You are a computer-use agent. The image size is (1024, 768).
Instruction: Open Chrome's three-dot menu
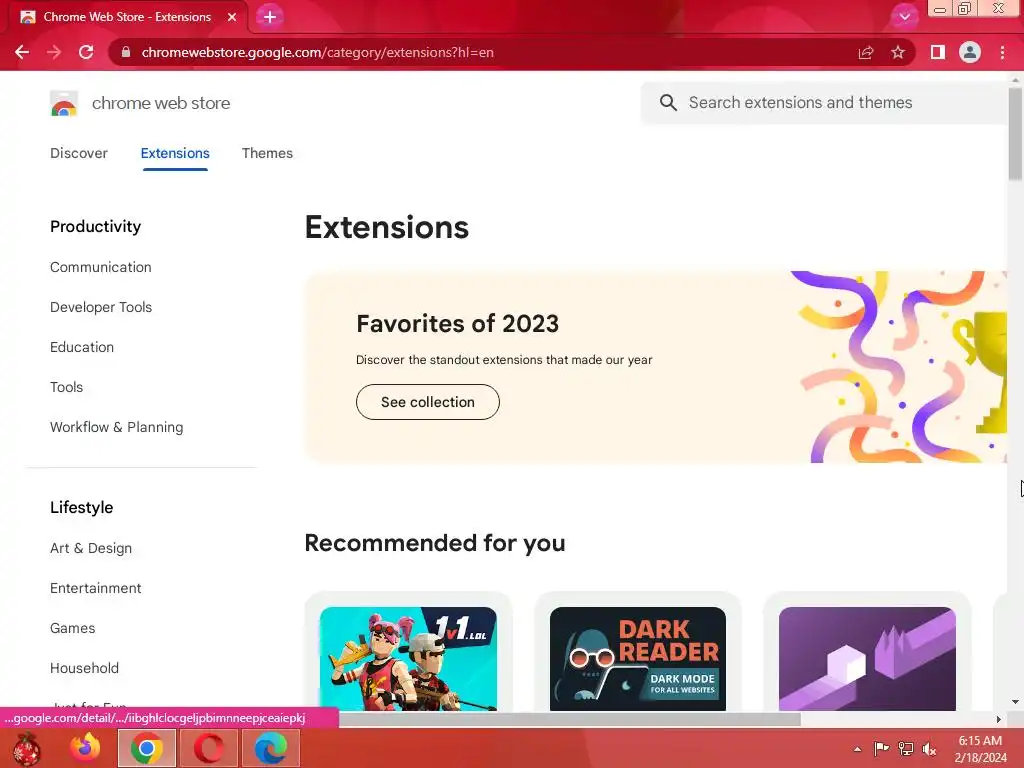point(1002,52)
